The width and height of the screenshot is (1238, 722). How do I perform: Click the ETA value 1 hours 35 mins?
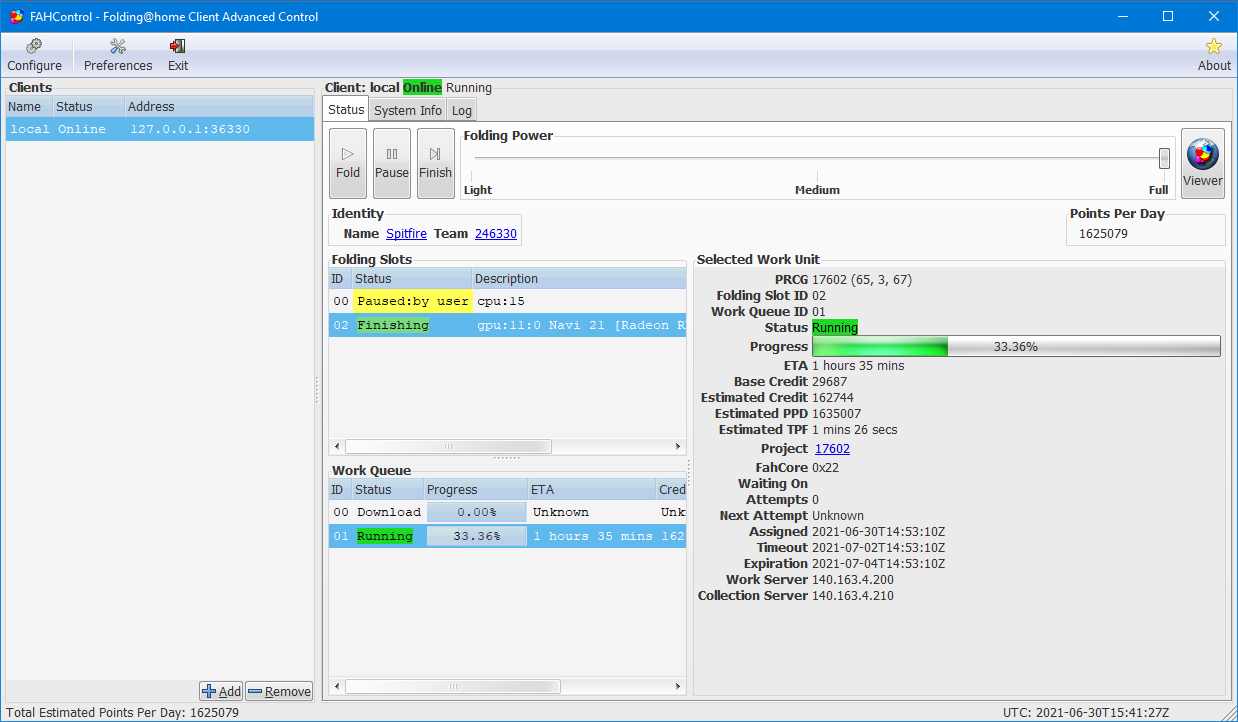858,366
